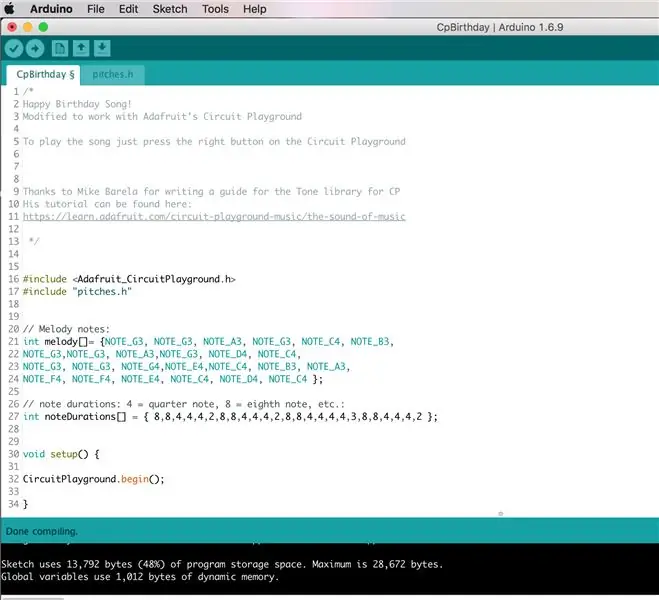Click the closing '*/' on line 13
659x600 pixels.
pyautogui.click(x=34, y=242)
